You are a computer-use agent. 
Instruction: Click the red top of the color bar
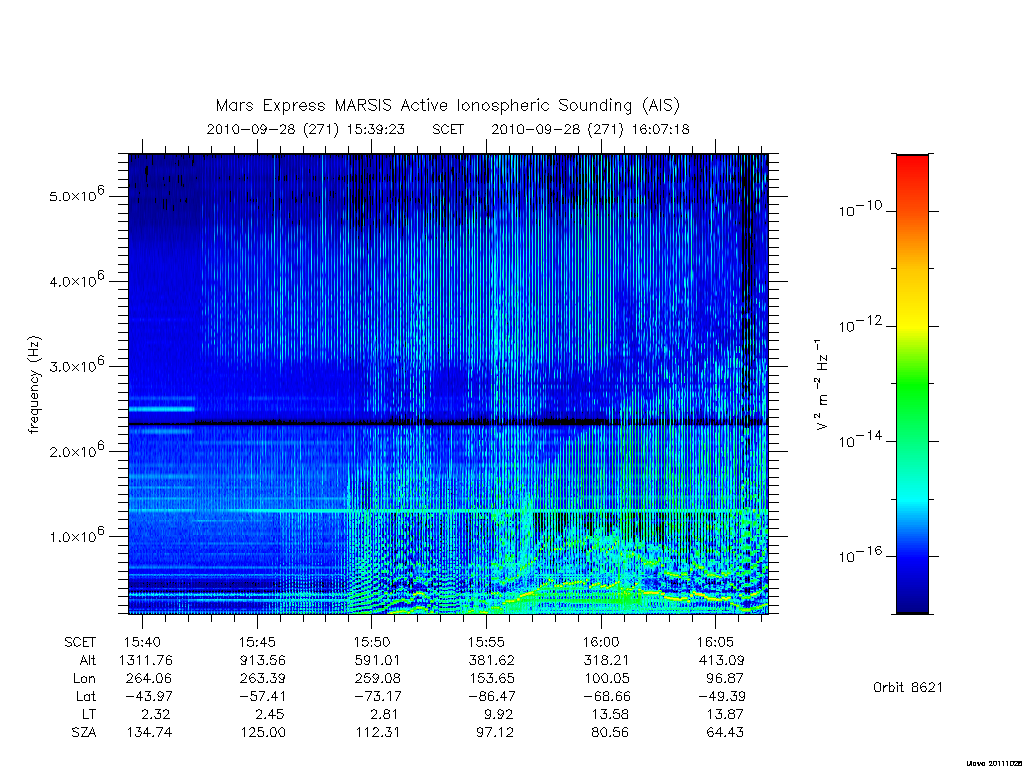click(x=912, y=165)
